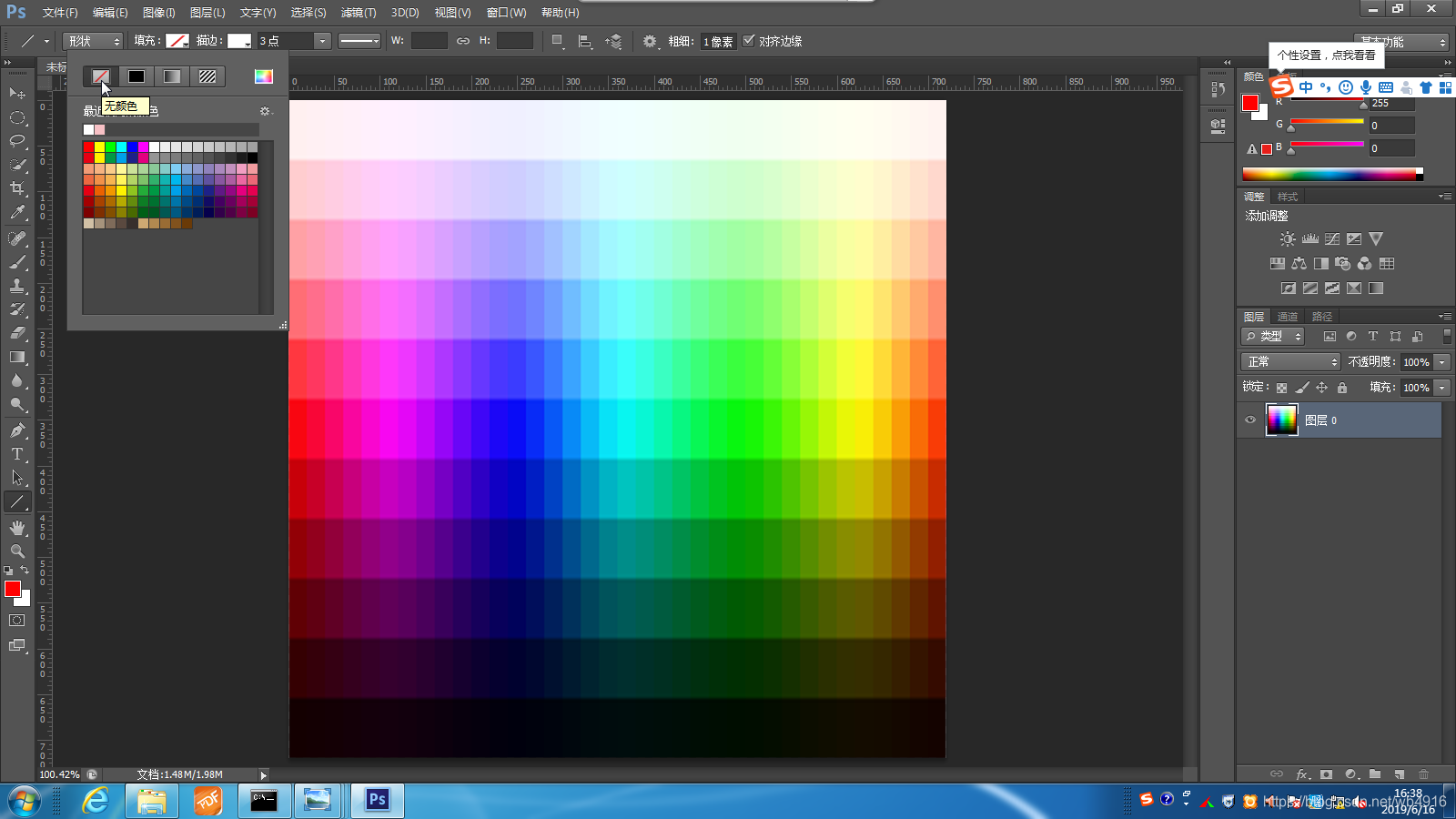Select the Zoom tool in toolbox
The height and width of the screenshot is (819, 1456).
(17, 551)
